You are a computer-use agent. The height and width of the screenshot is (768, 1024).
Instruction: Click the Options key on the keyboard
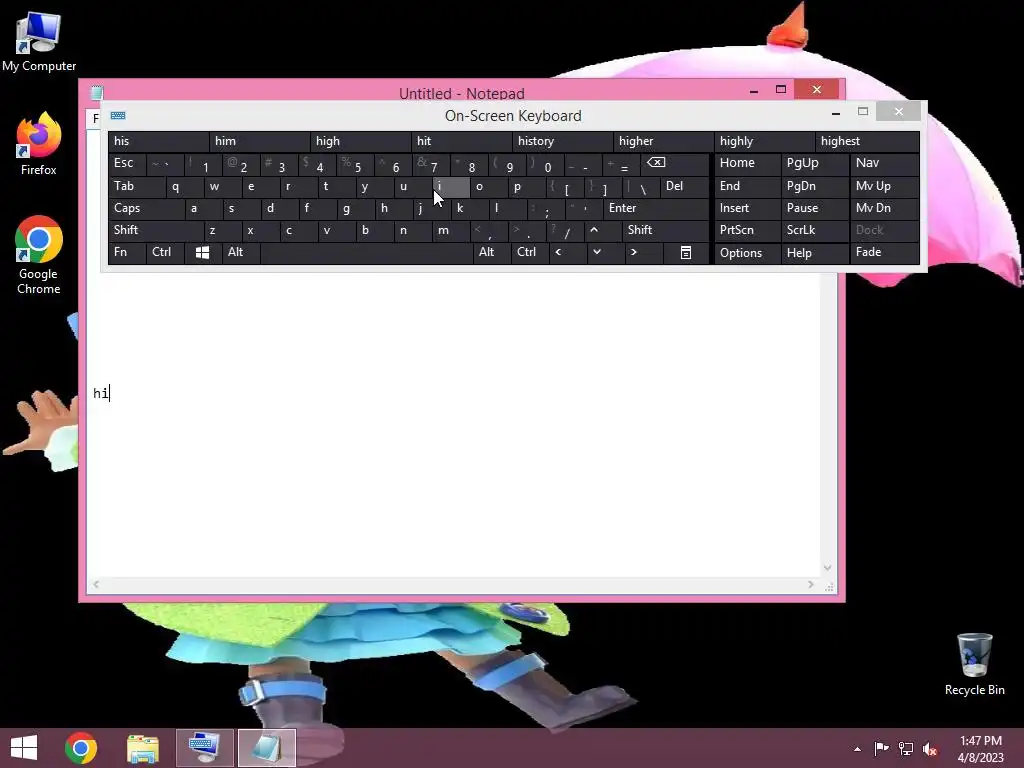coord(747,253)
